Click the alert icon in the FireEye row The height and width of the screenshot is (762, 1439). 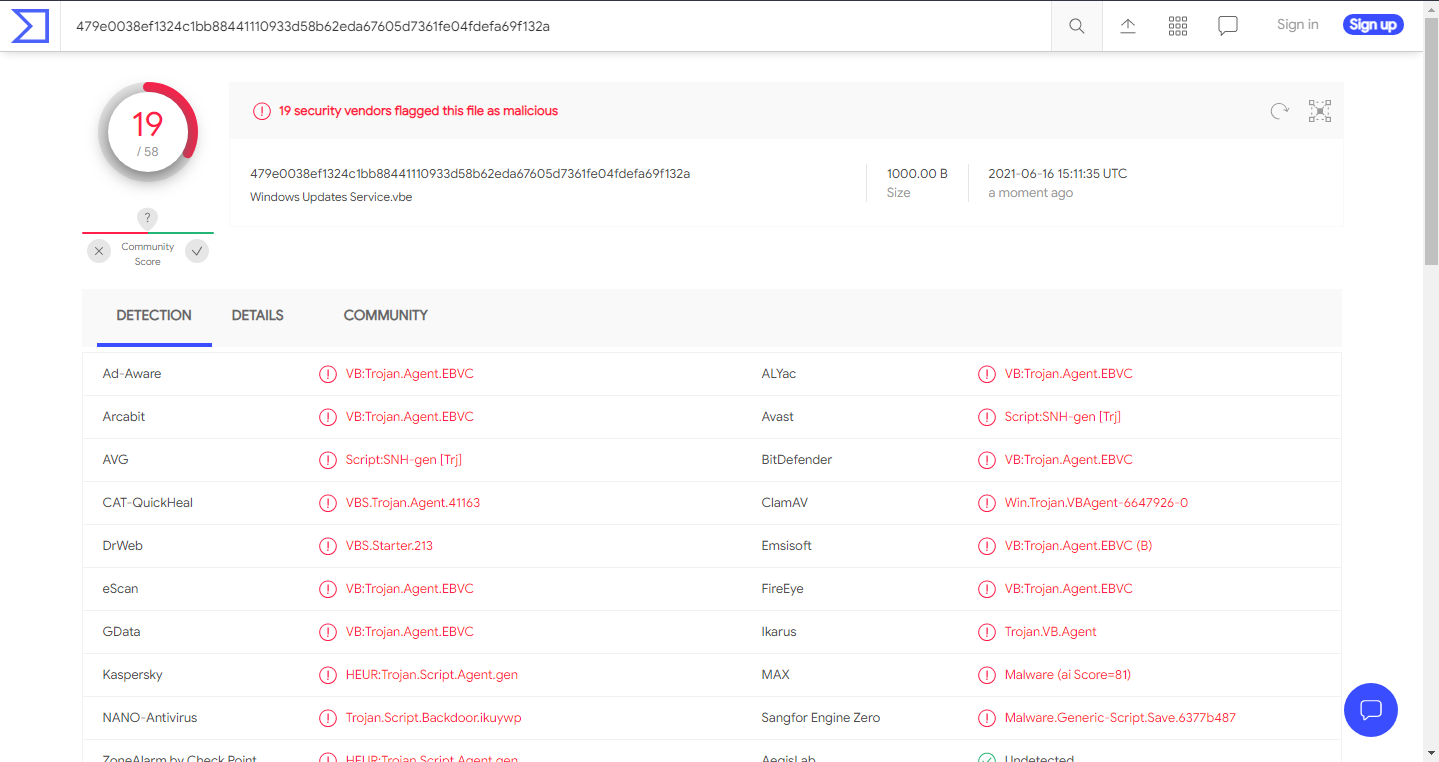coord(987,589)
